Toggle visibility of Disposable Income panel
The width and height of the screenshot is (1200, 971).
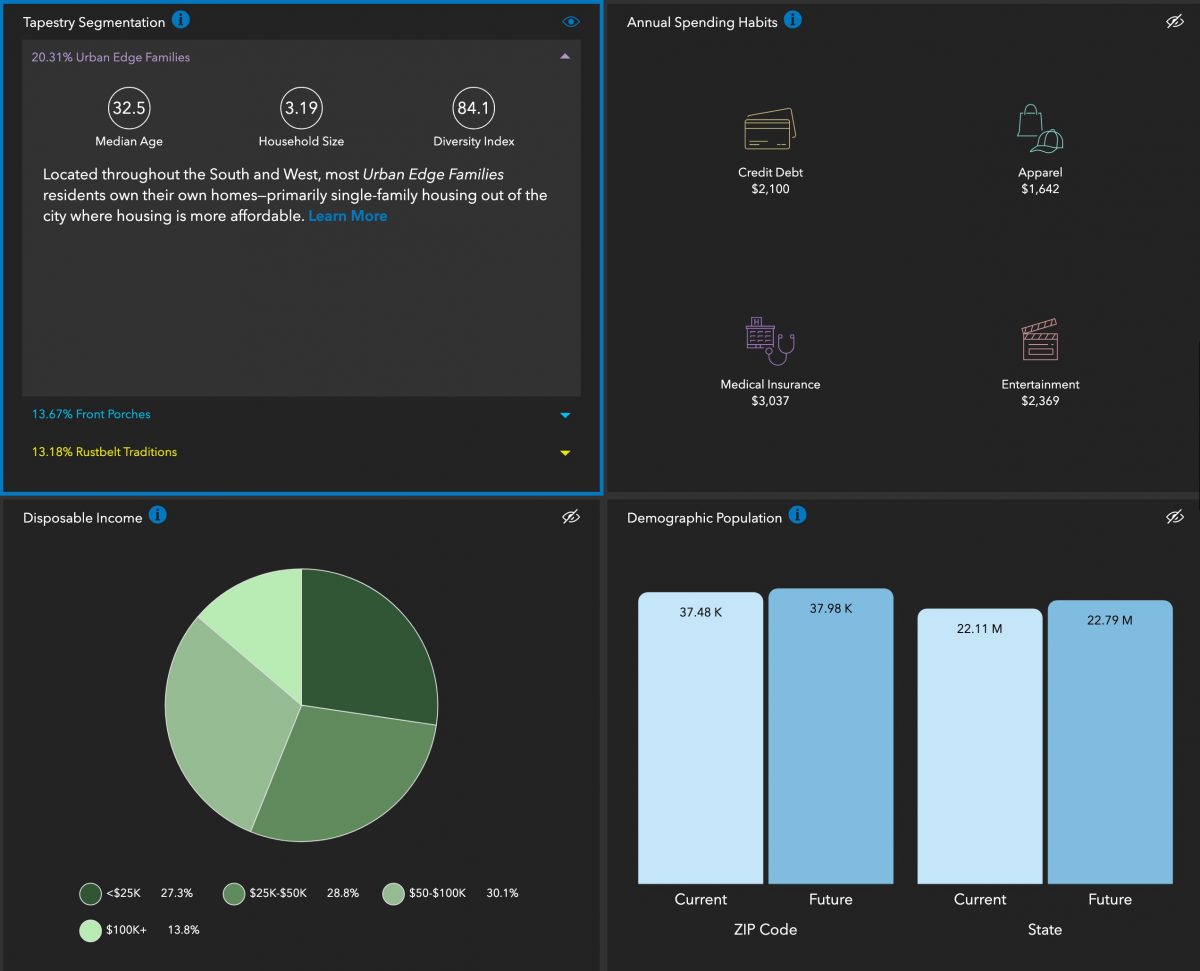[x=571, y=516]
